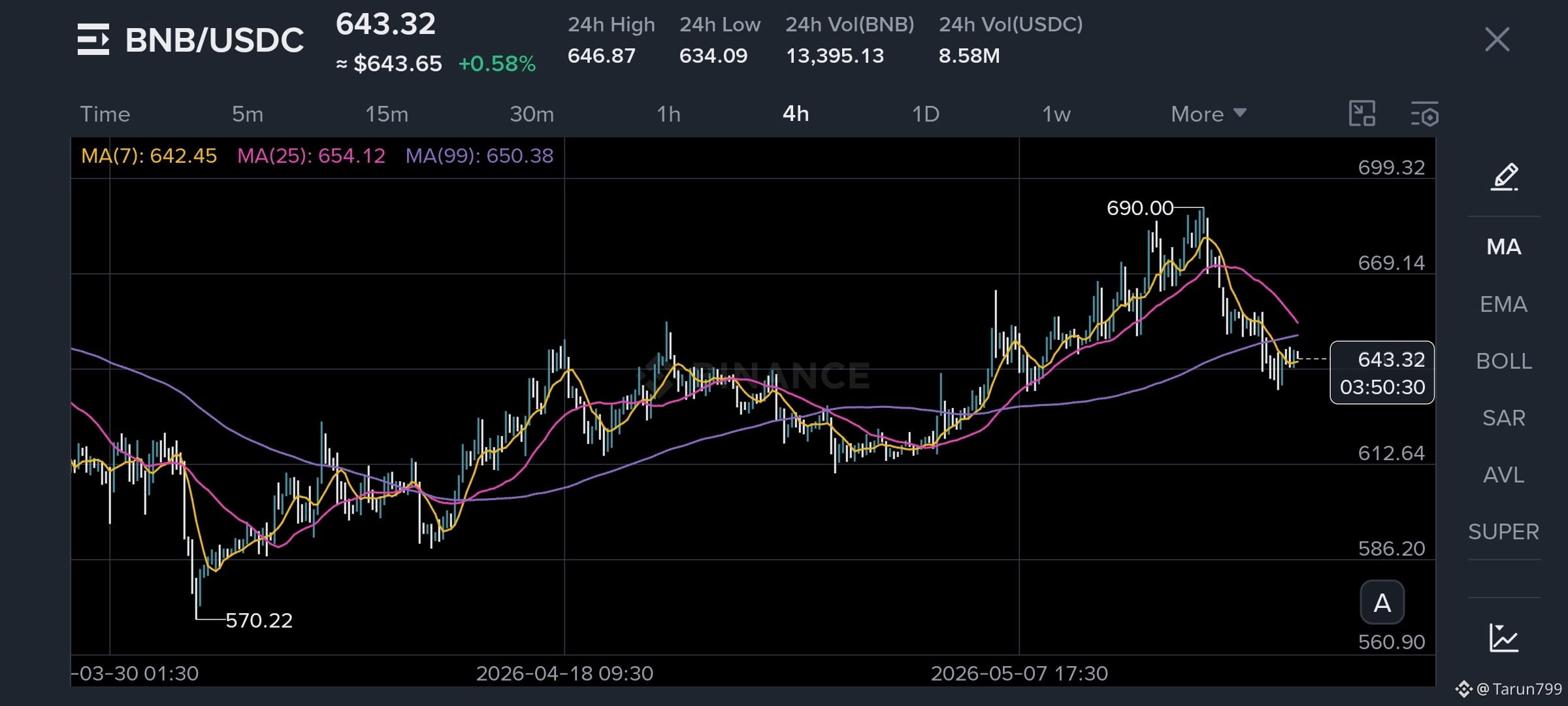This screenshot has height=706, width=1568.
Task: Tap the 560.90 price axis label
Action: tap(1392, 642)
